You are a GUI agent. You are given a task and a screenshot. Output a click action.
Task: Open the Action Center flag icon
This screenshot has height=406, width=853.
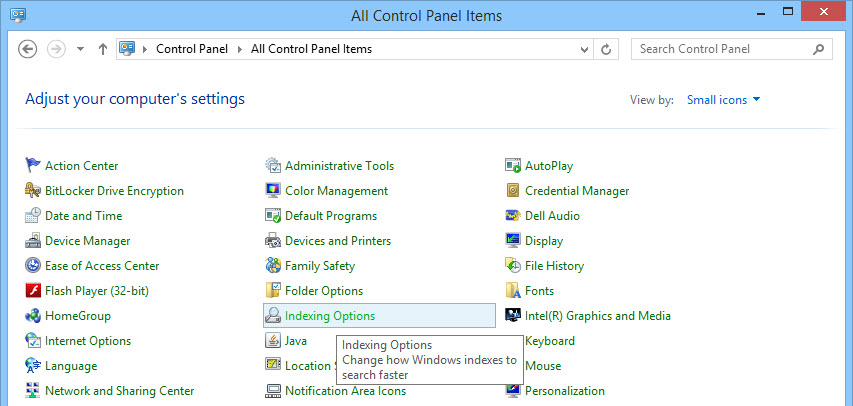33,165
